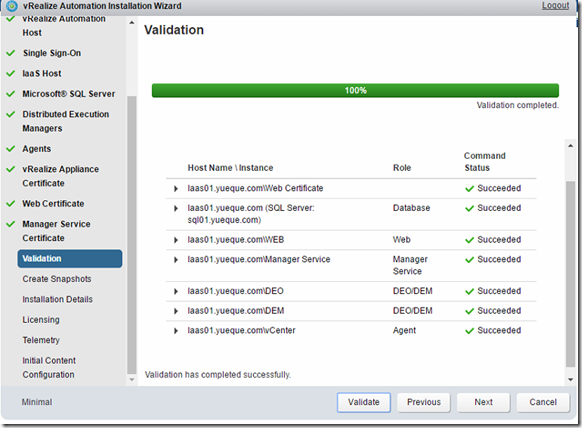Viewport: 582px width, 428px height.
Task: Click the Host Name \ Instance column header
Action: click(230, 168)
